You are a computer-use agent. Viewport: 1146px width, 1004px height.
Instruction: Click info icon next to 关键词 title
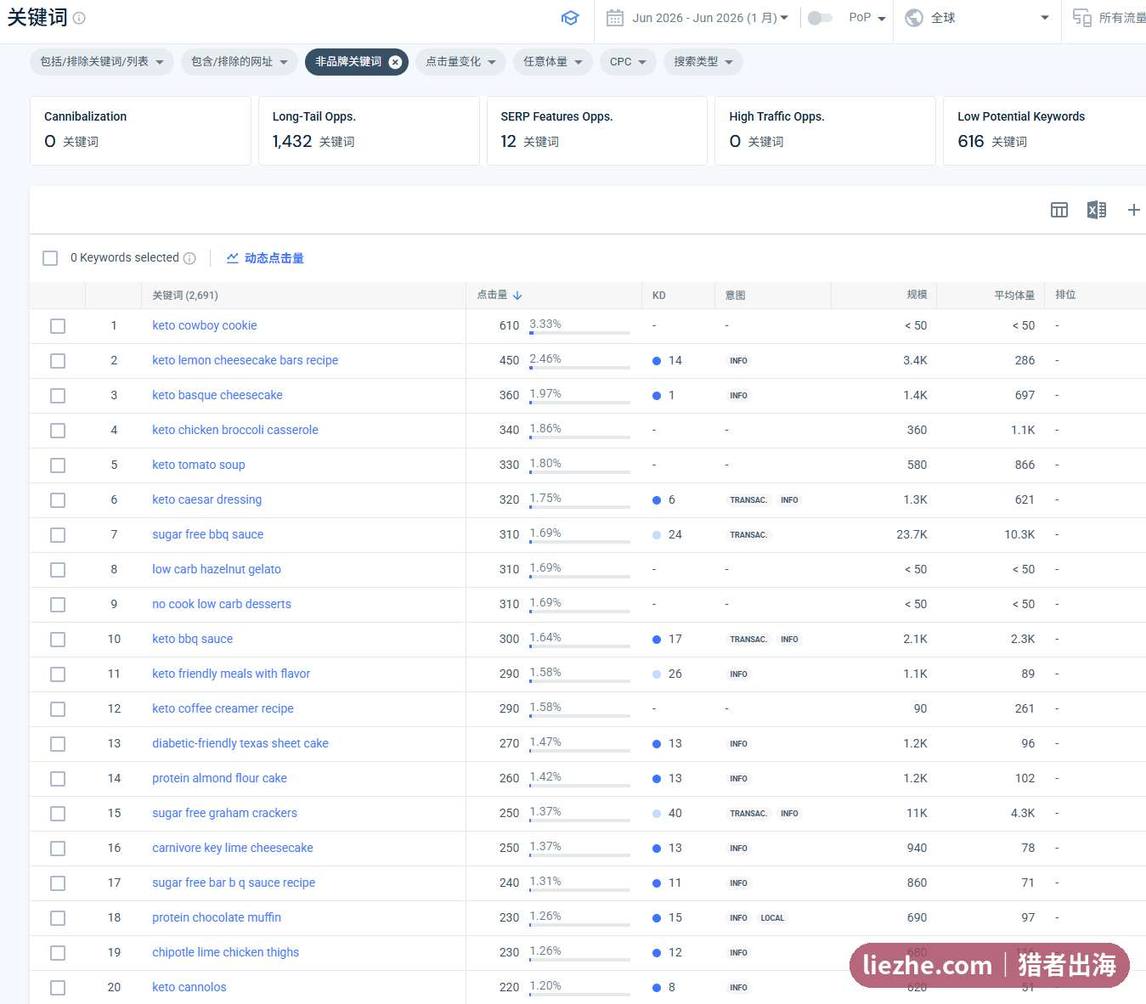(79, 18)
